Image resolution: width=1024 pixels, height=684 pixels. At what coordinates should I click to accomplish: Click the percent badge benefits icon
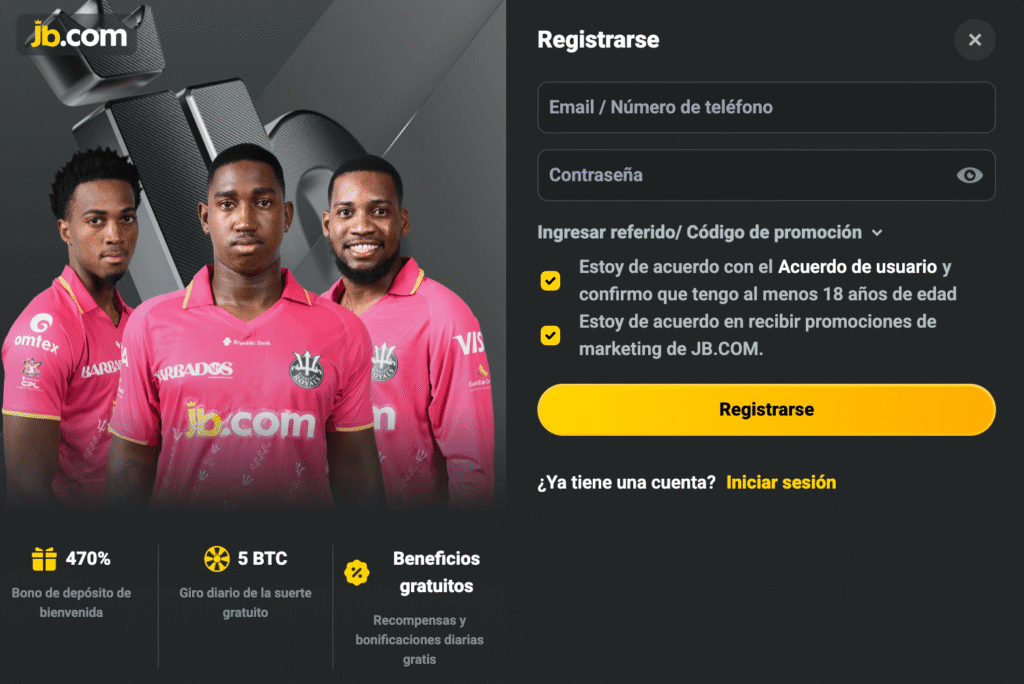click(357, 573)
